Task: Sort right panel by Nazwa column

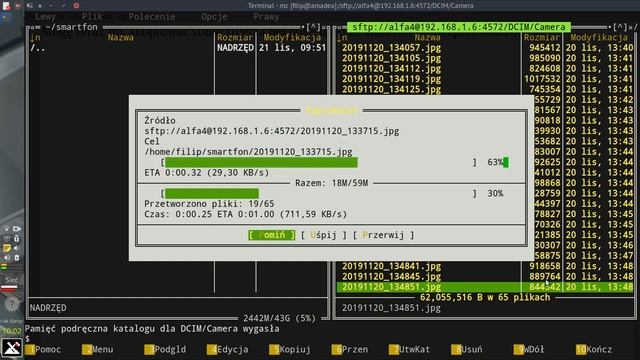Action: [427, 38]
